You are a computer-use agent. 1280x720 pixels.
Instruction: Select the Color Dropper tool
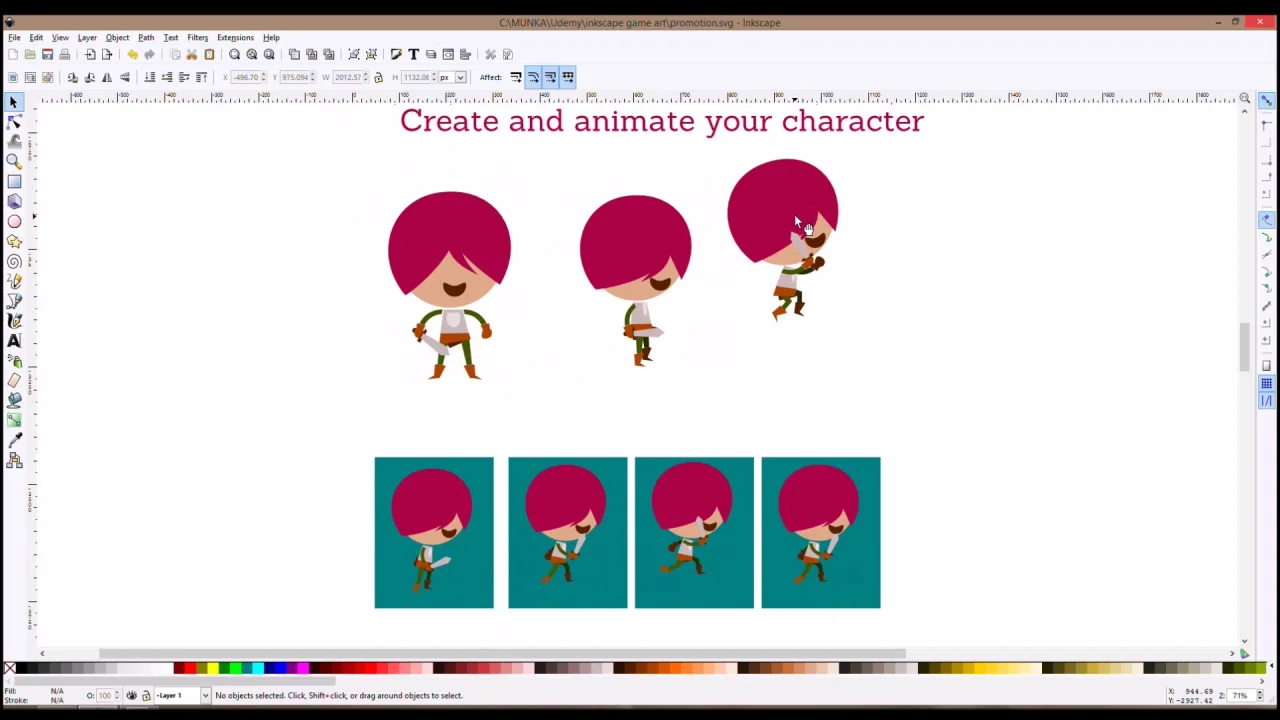[x=14, y=441]
